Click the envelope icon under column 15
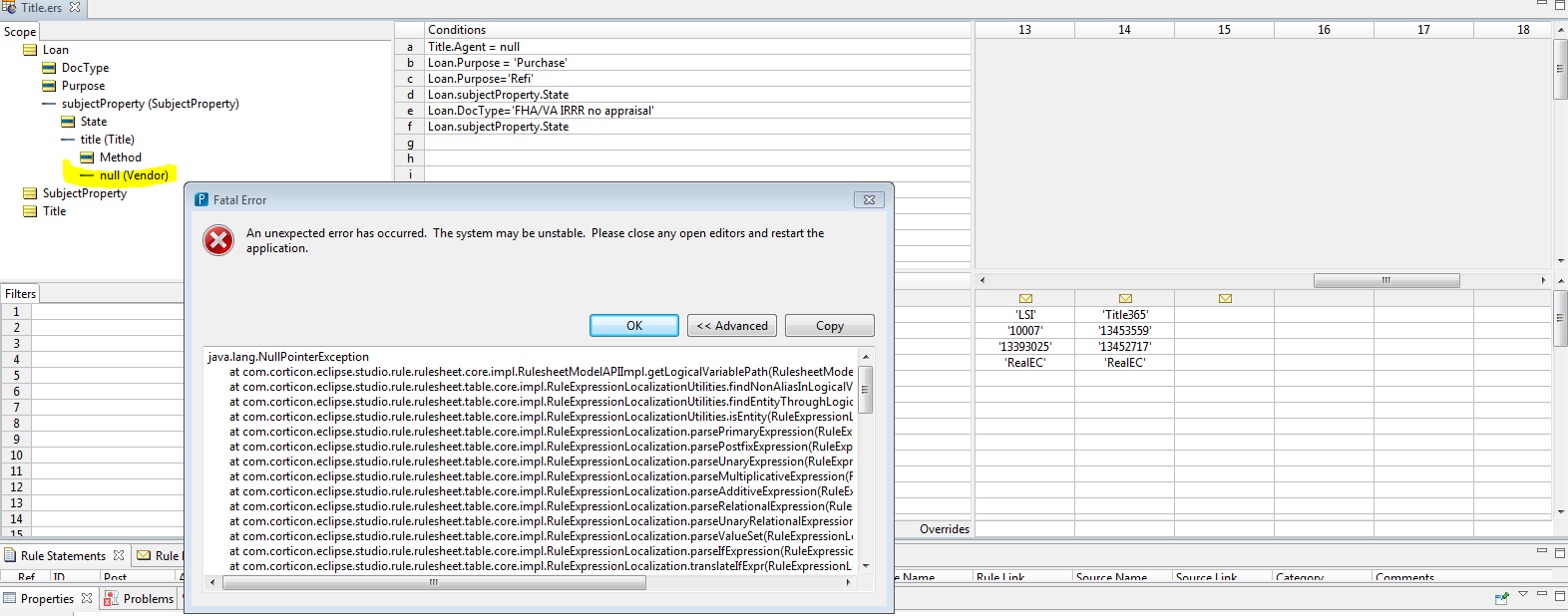 [1225, 299]
